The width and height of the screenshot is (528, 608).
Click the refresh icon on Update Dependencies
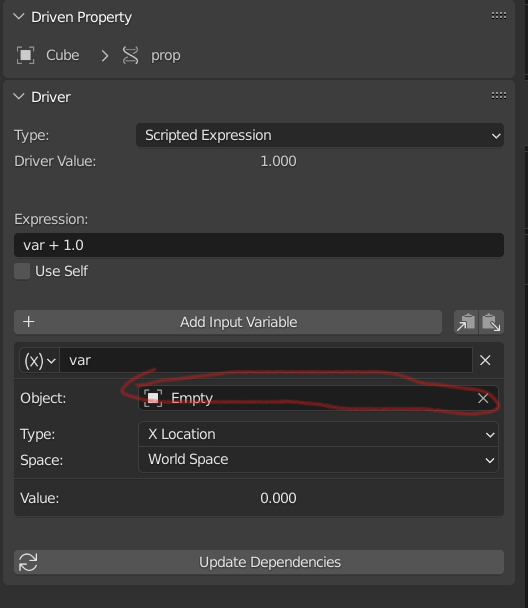coord(28,562)
